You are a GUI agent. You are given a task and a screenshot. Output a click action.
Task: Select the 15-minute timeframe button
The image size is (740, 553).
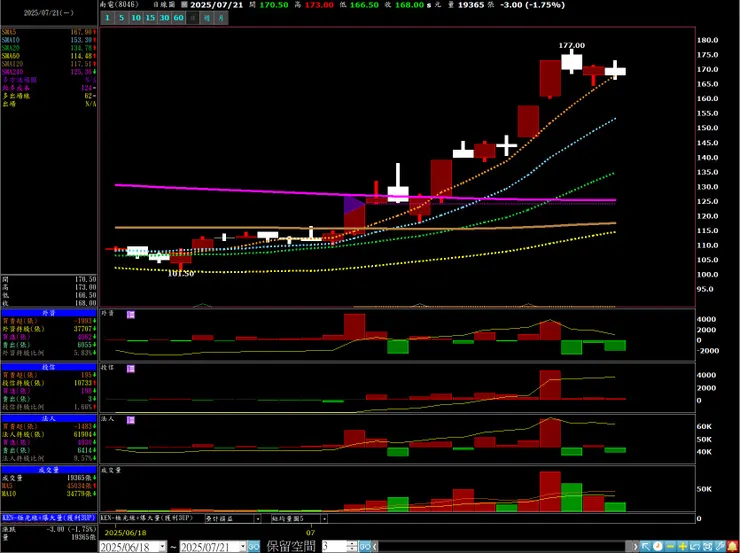click(150, 18)
